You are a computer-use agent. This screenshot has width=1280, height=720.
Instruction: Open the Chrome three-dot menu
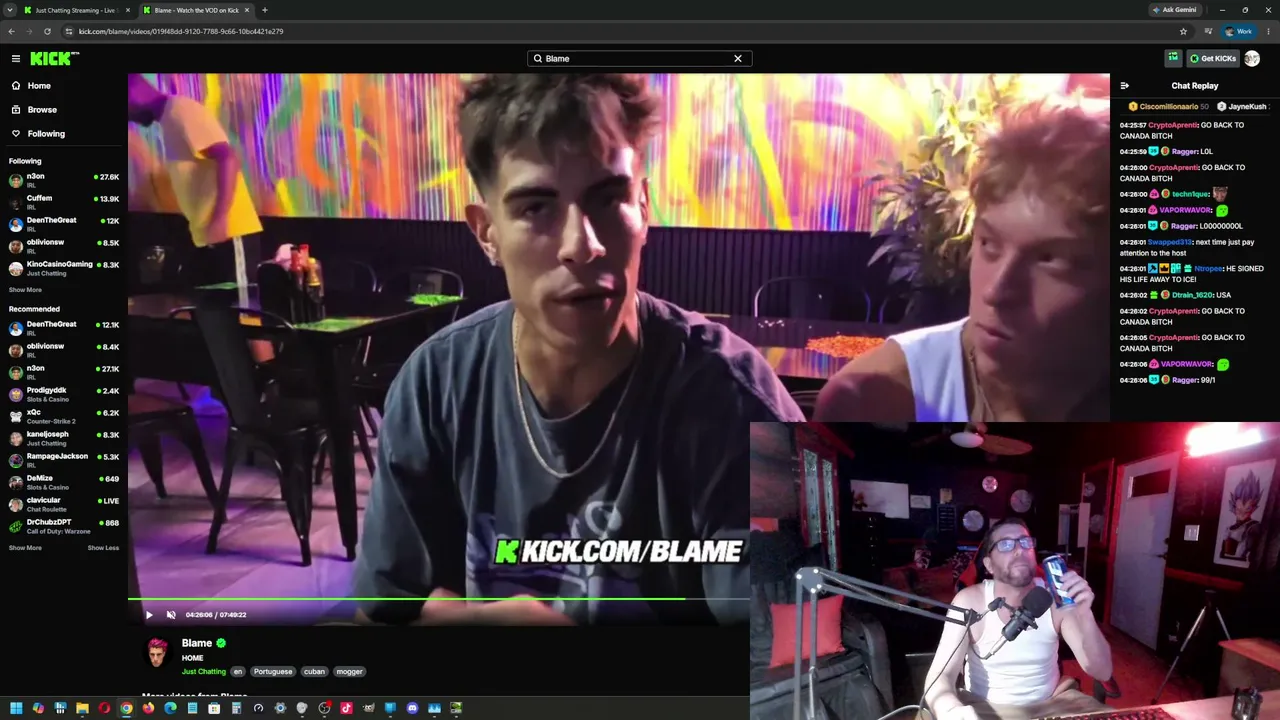[1268, 31]
